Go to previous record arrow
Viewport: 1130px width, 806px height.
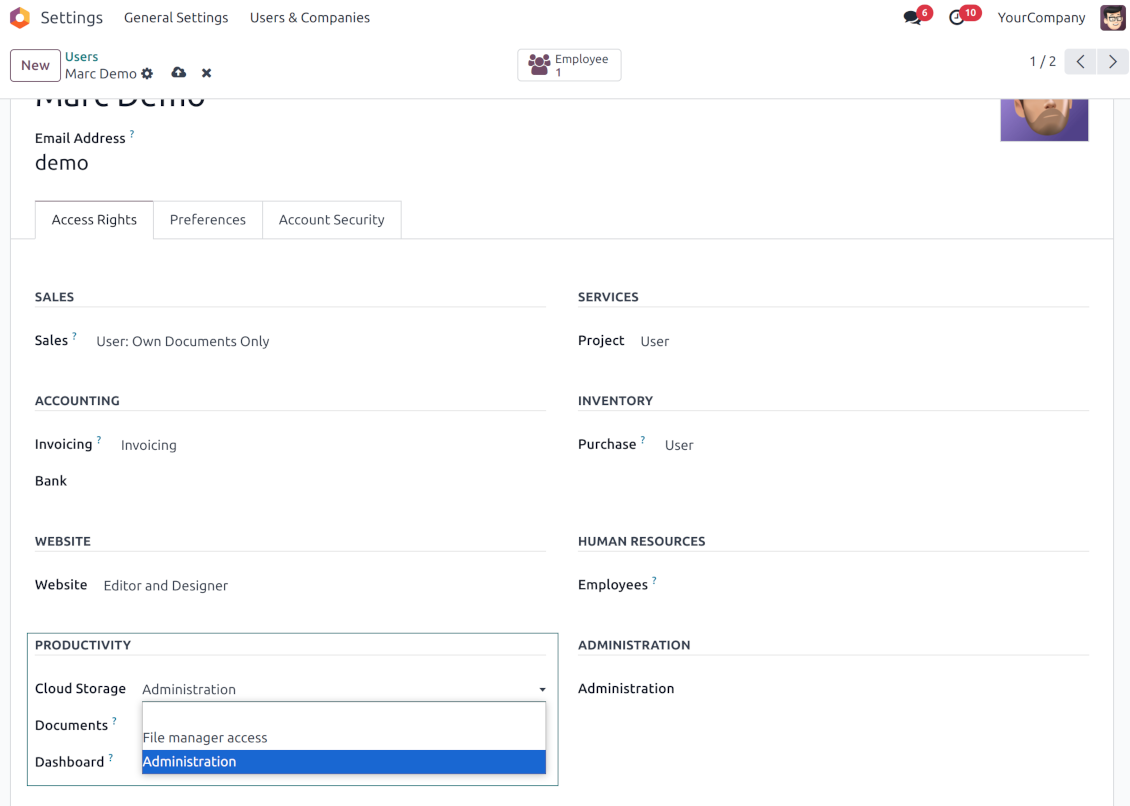click(1080, 62)
